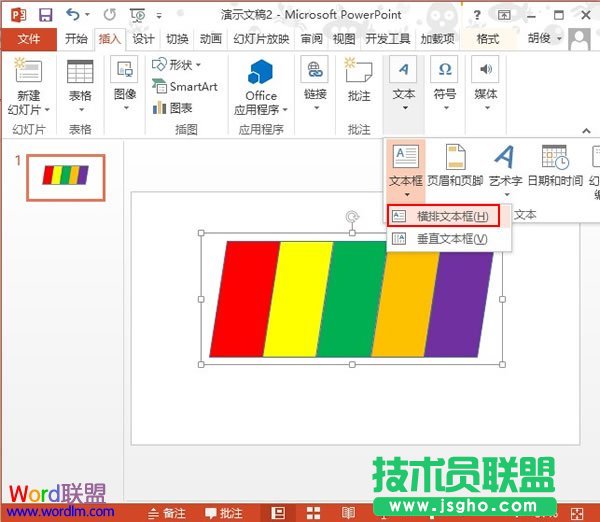Toggle the 批注 Comments pane in status bar
This screenshot has width=600, height=522.
tap(224, 513)
